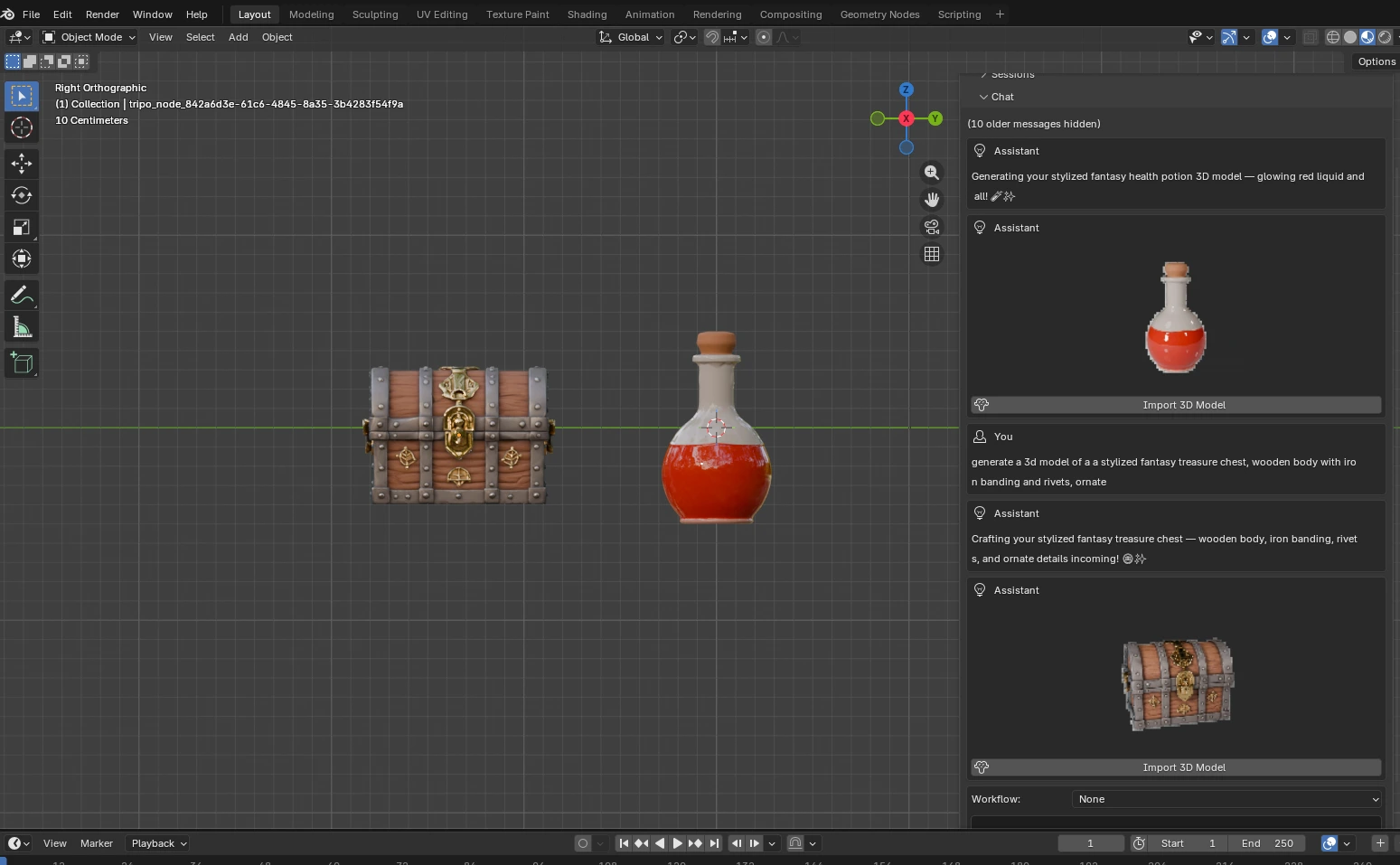Viewport: 1400px width, 865px height.
Task: Select the Rotate tool
Action: (22, 195)
